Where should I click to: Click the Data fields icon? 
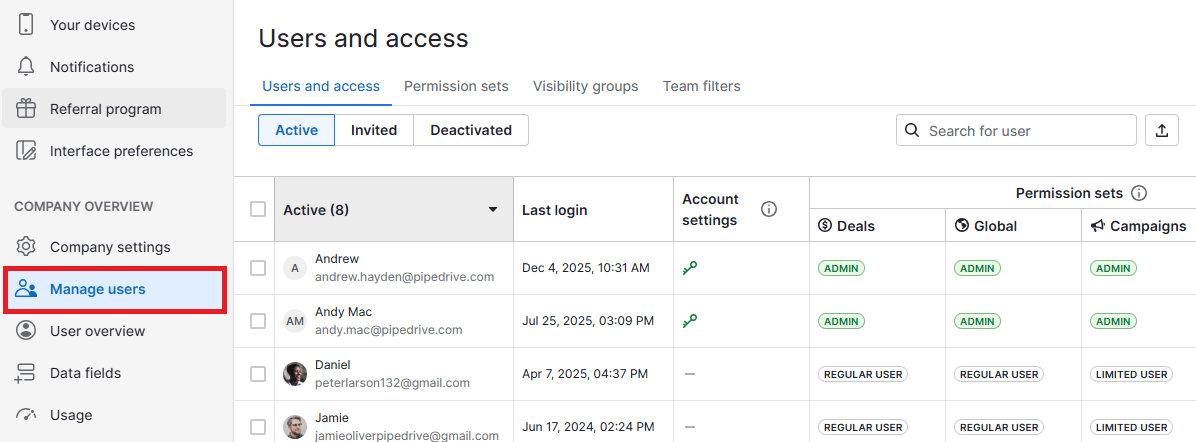click(x=26, y=373)
